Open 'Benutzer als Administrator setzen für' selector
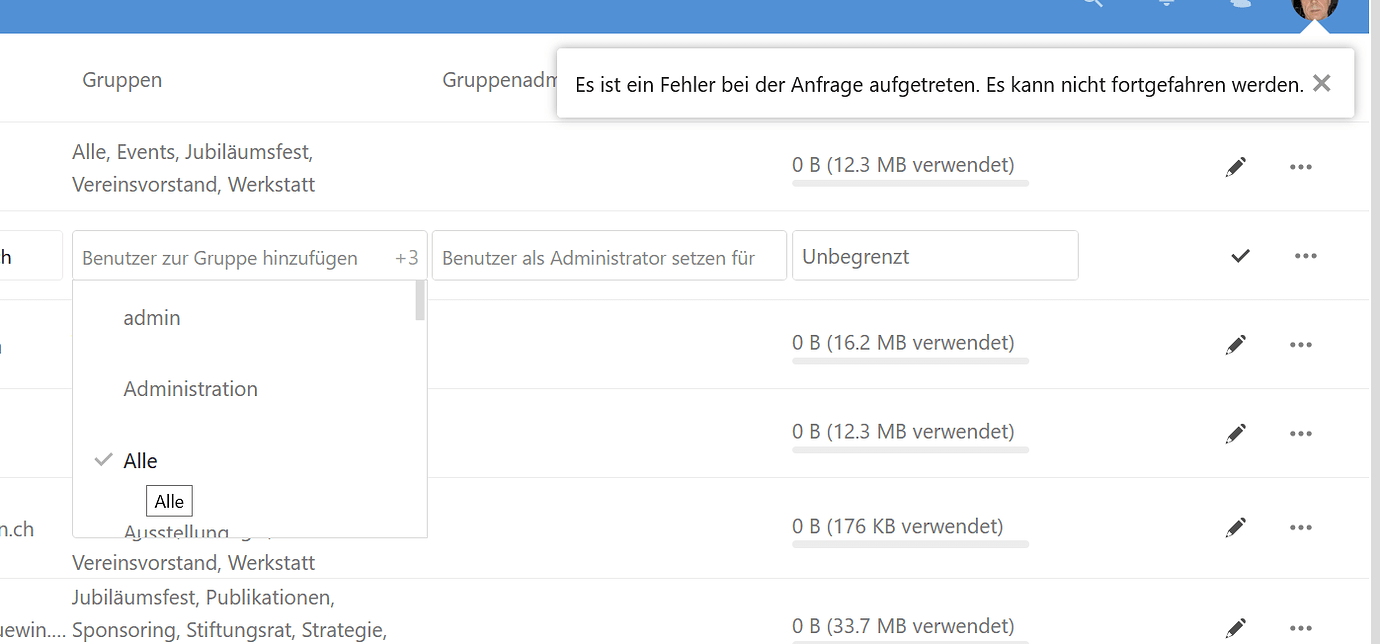The width and height of the screenshot is (1380, 644). tap(609, 256)
